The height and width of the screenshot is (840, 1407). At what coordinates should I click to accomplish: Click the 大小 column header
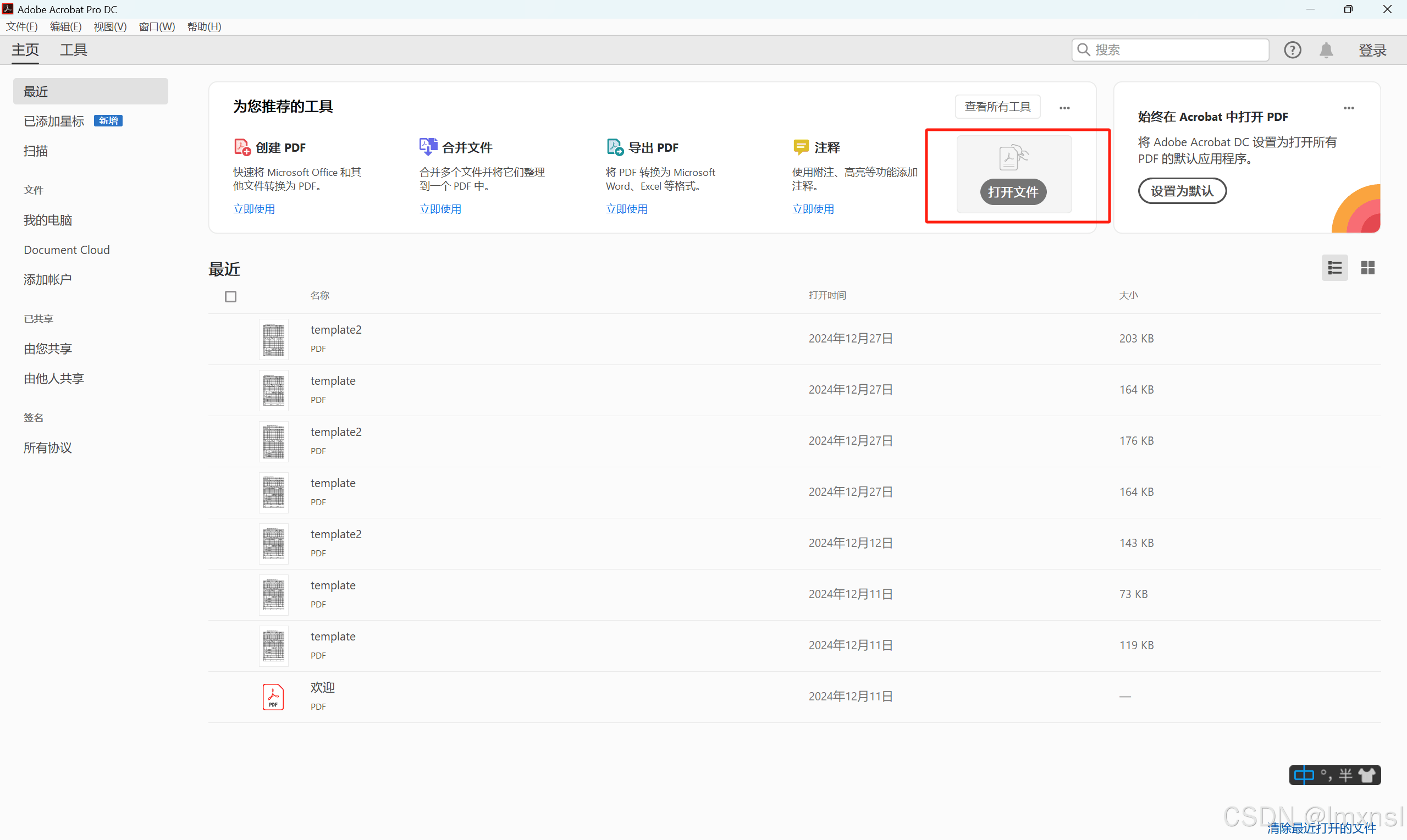pyautogui.click(x=1129, y=295)
